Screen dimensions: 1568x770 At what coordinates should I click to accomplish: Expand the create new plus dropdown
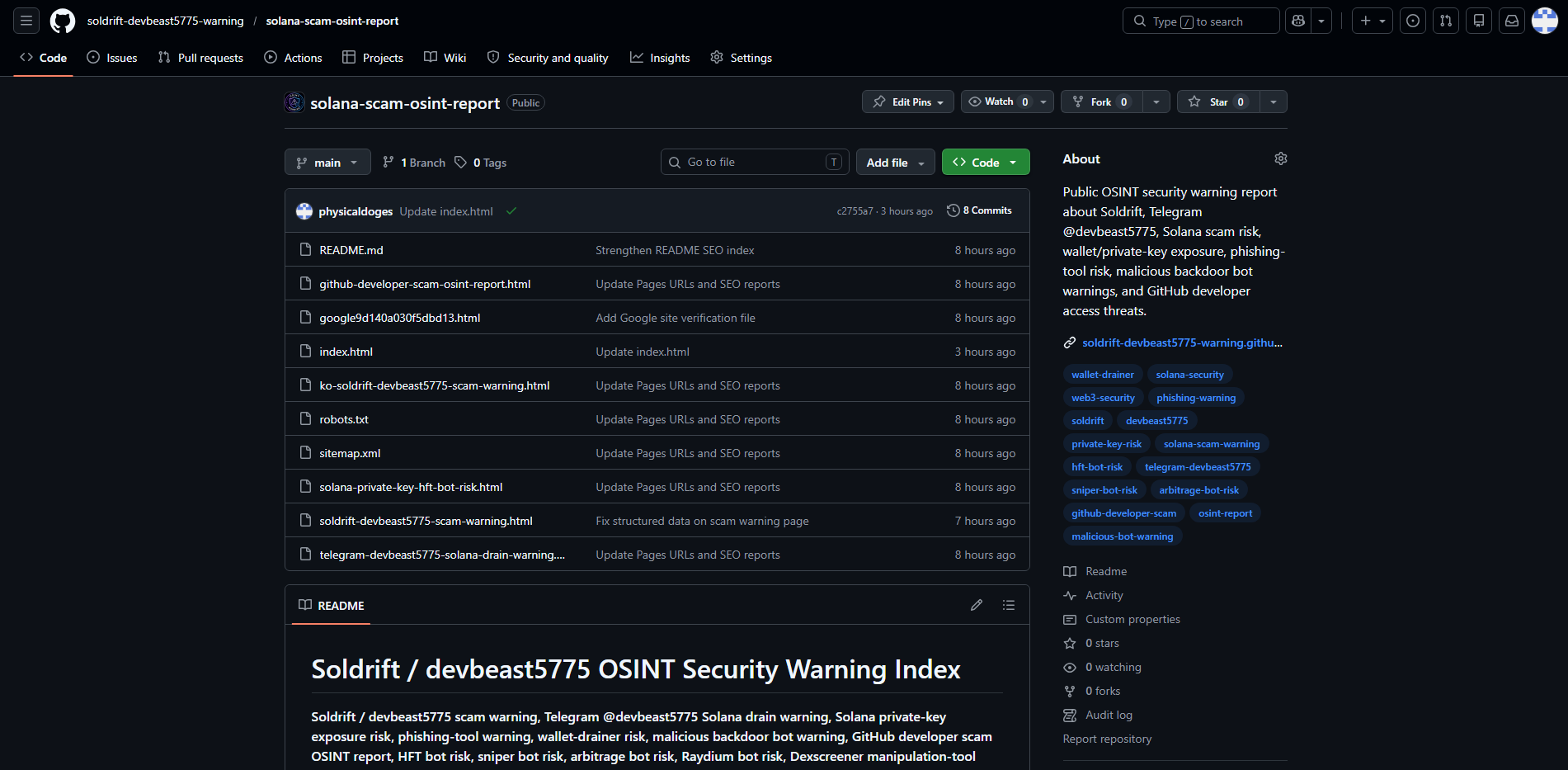(x=1373, y=21)
